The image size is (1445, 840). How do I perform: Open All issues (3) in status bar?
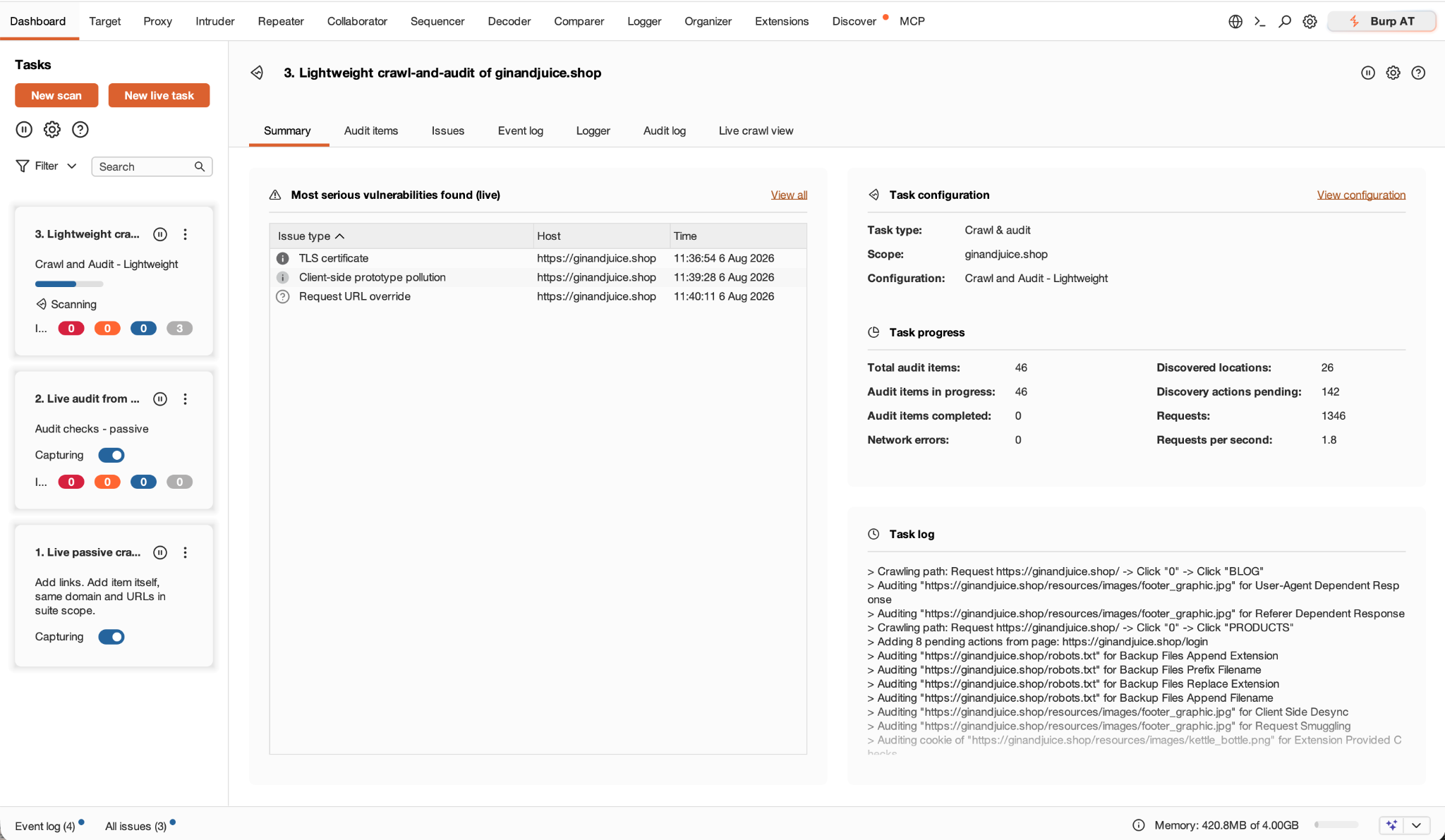tap(136, 826)
